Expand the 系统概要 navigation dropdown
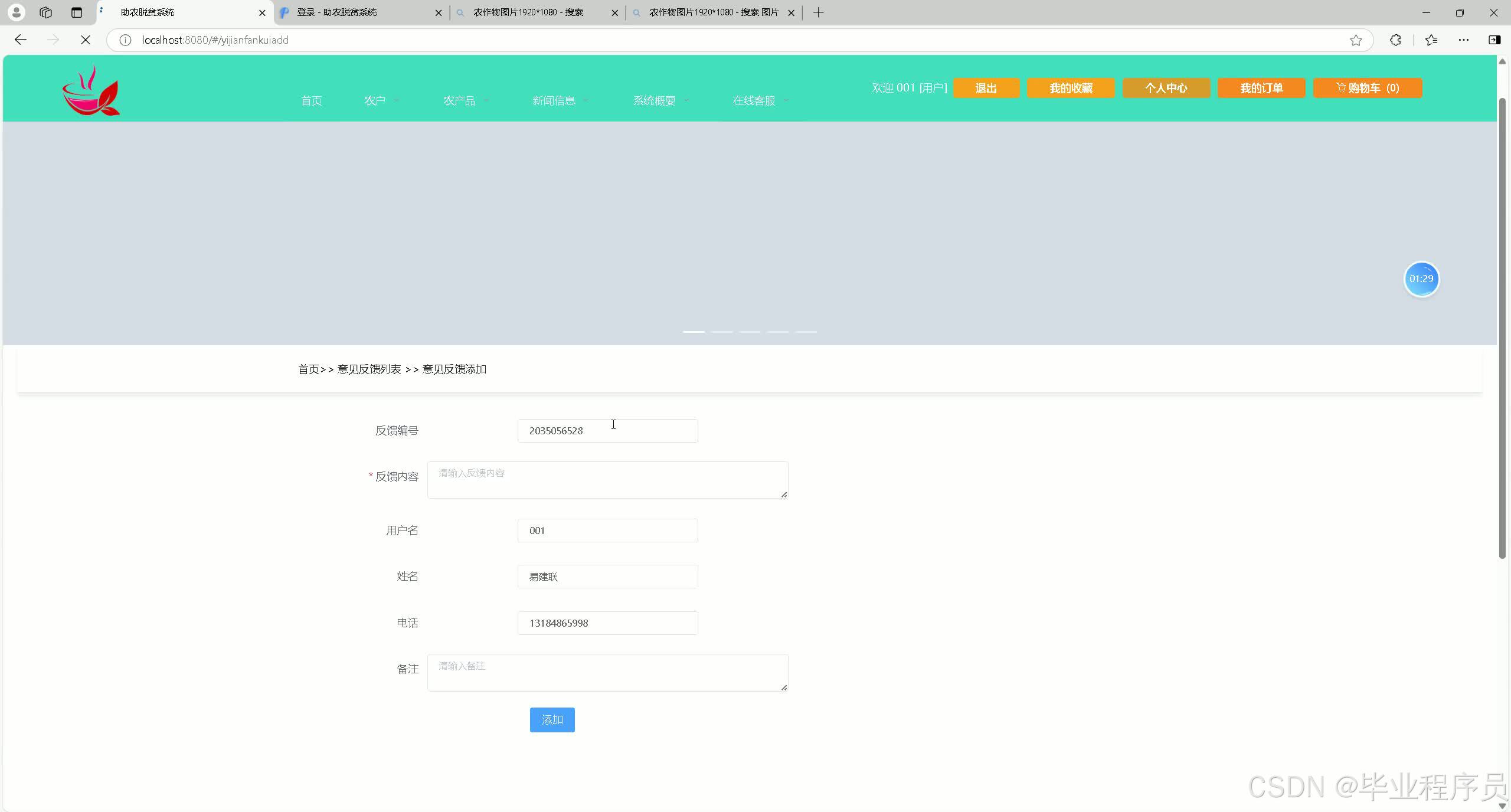 click(x=660, y=101)
